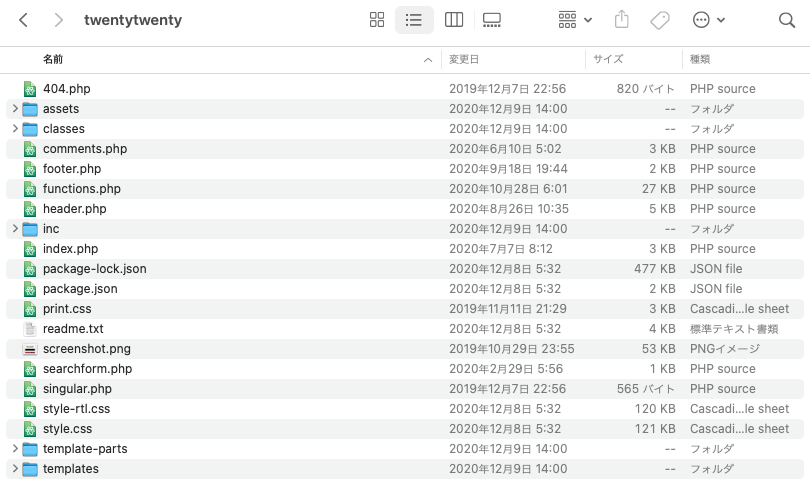Click the Tags toolbar icon

pos(659,20)
